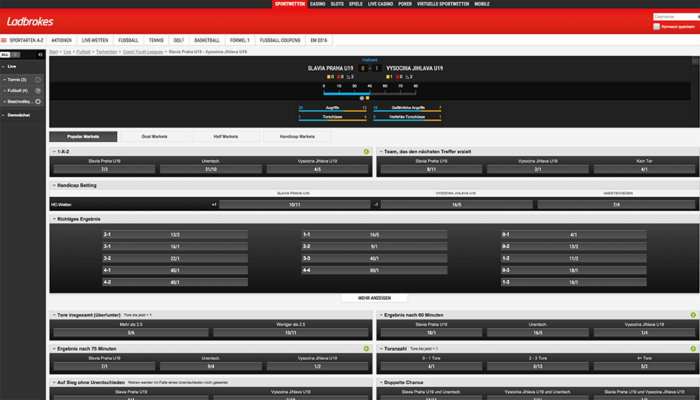This screenshot has height=400, width=700.
Task: Click the Fußball ball icon in sidebar
Action: (38, 91)
